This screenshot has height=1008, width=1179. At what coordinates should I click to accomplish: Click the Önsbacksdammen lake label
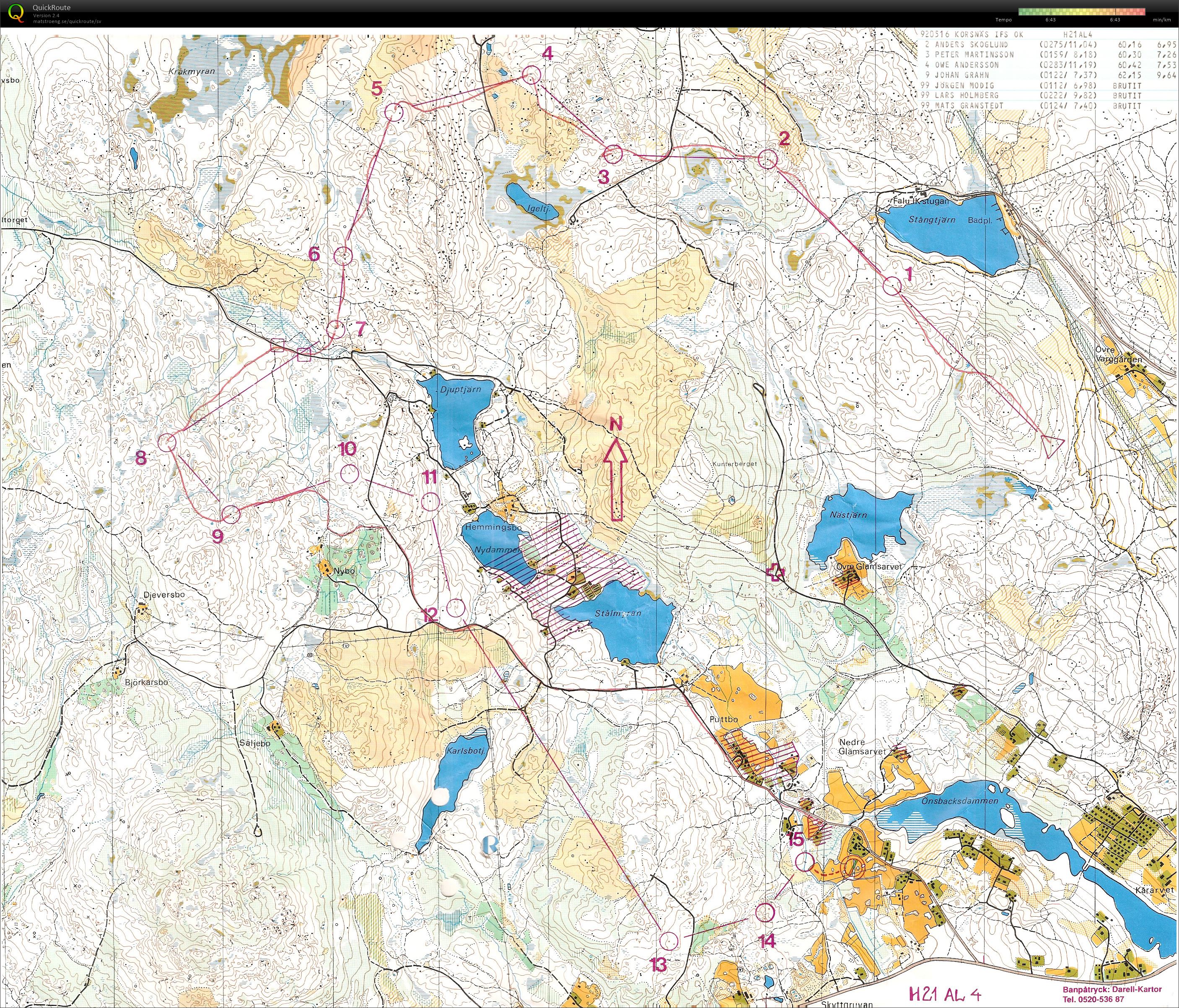tap(960, 801)
